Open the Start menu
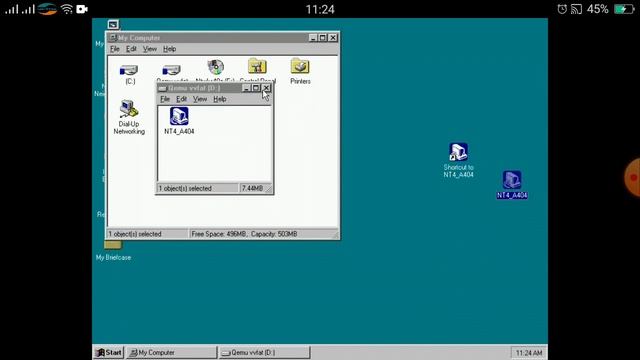The width and height of the screenshot is (640, 360). [x=109, y=353]
